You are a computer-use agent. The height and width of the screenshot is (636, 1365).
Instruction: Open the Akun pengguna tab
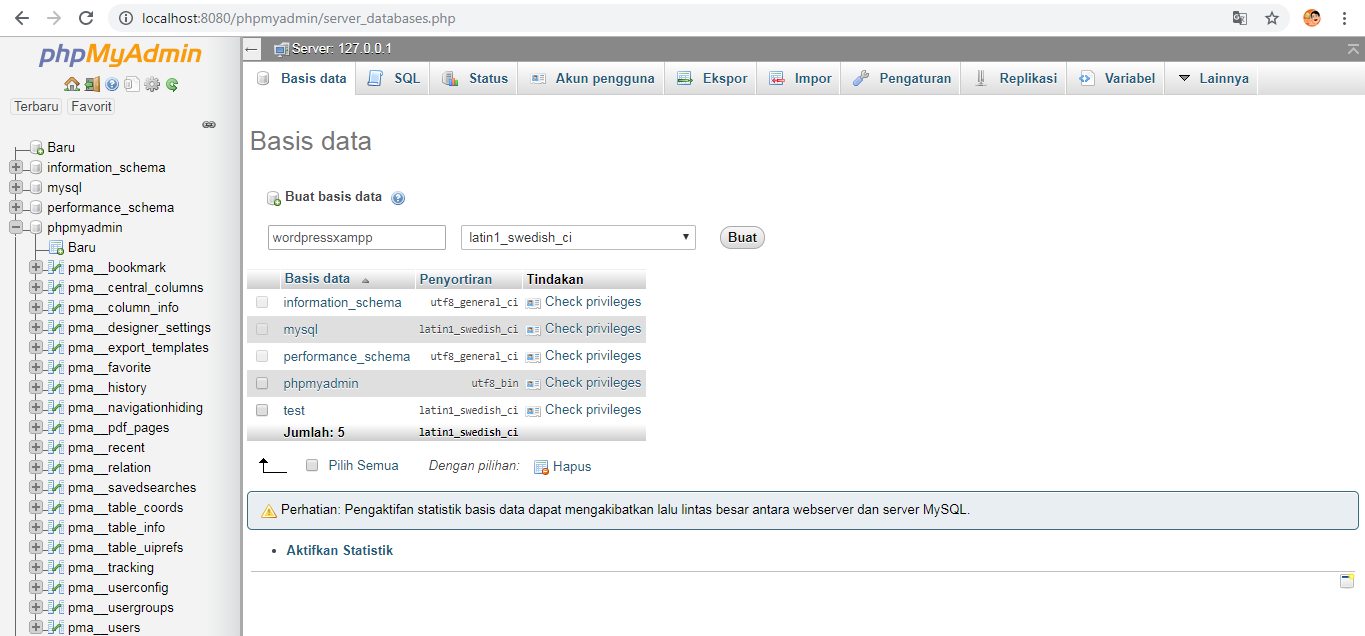point(591,78)
